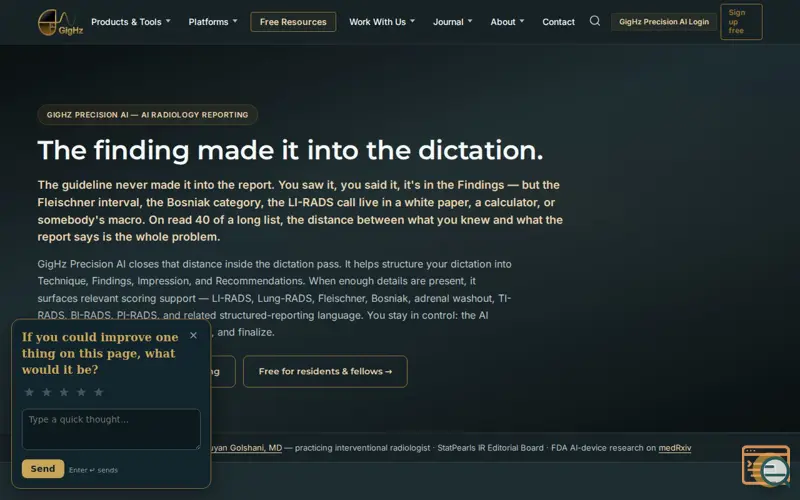Viewport: 800px width, 500px height.
Task: Click the headline 'The finding made it into the dictation.'
Action: (290, 151)
